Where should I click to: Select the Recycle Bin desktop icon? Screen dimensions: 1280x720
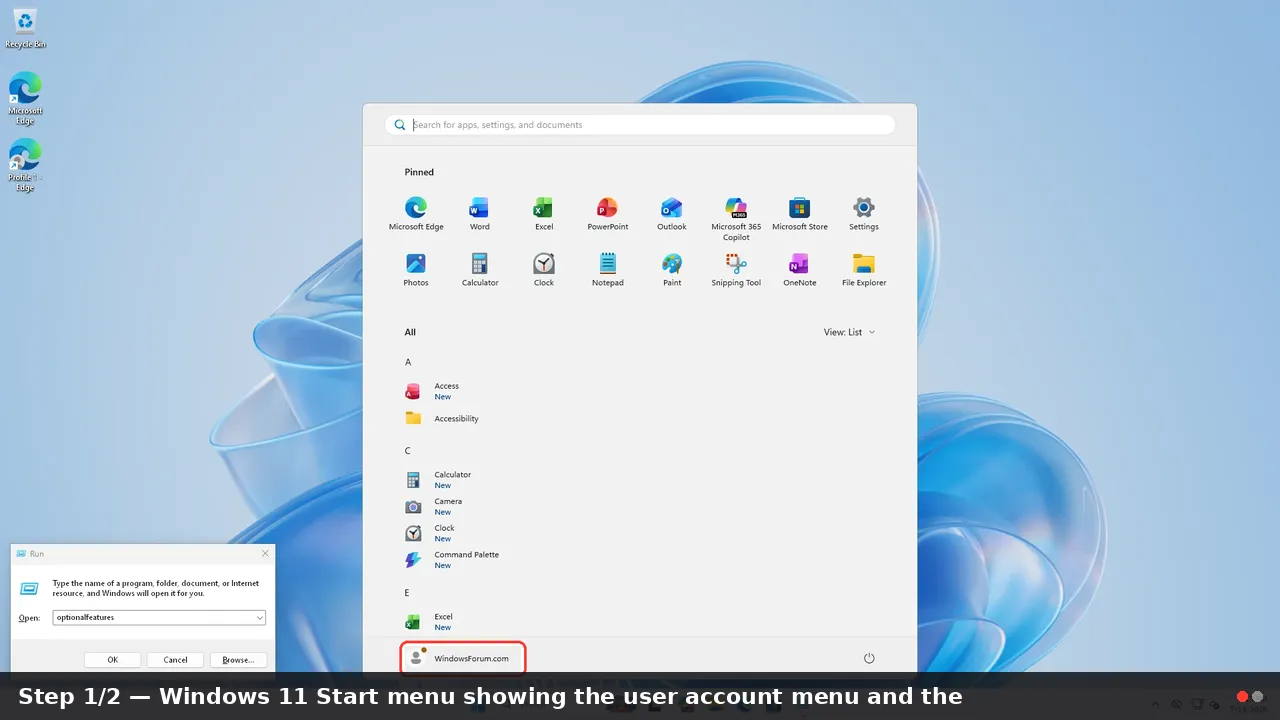[x=25, y=29]
